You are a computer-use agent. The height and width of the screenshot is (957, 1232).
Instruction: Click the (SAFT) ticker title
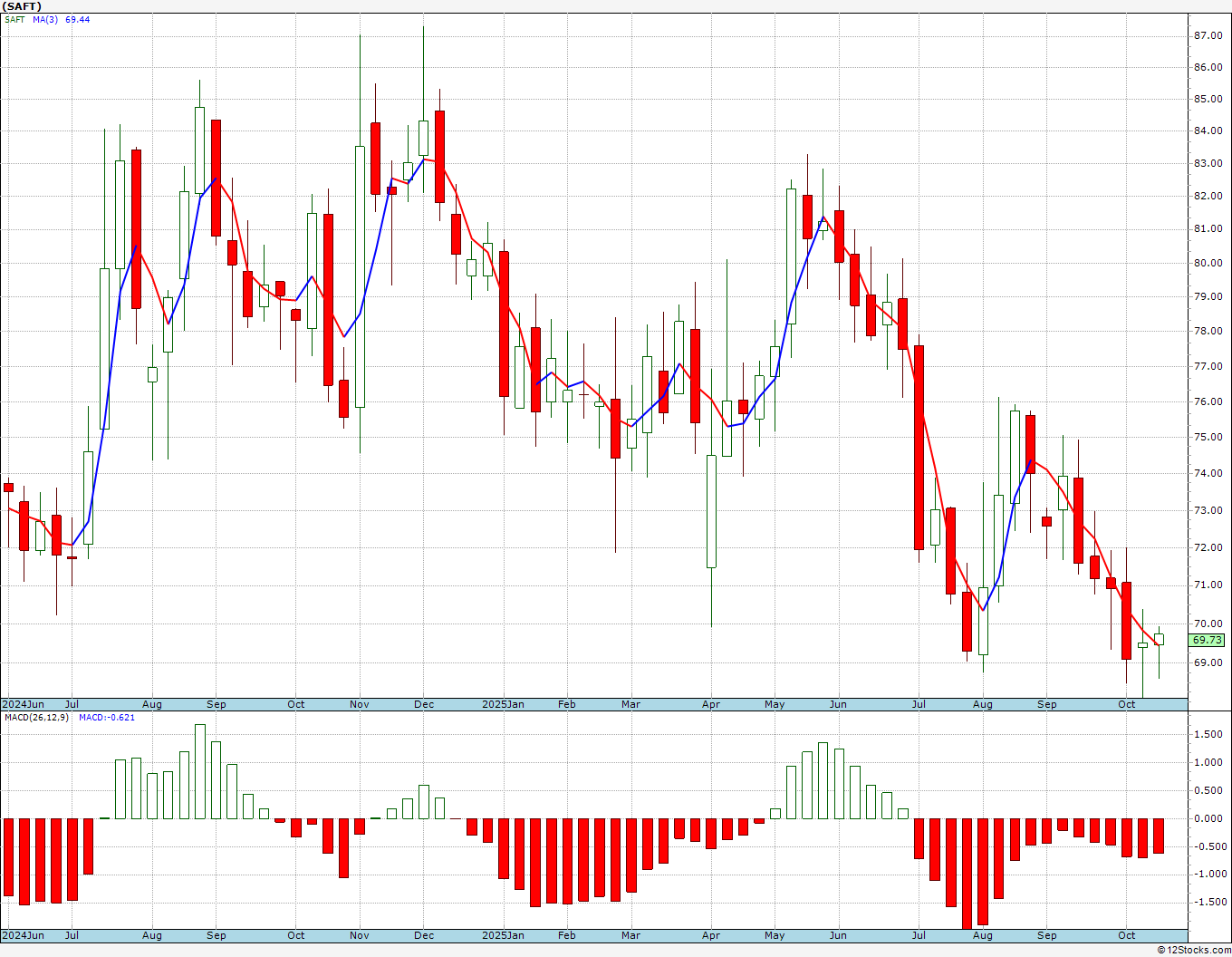click(x=22, y=6)
